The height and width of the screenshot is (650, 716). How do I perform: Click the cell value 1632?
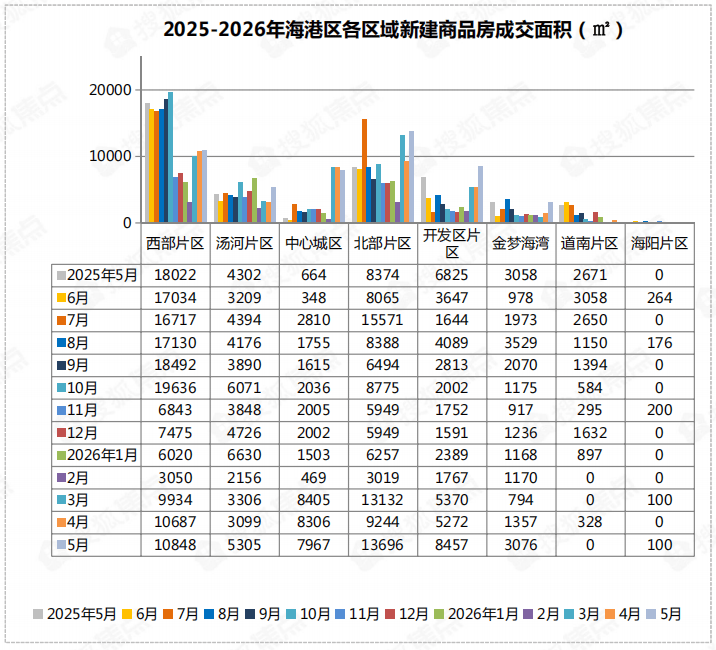[590, 433]
